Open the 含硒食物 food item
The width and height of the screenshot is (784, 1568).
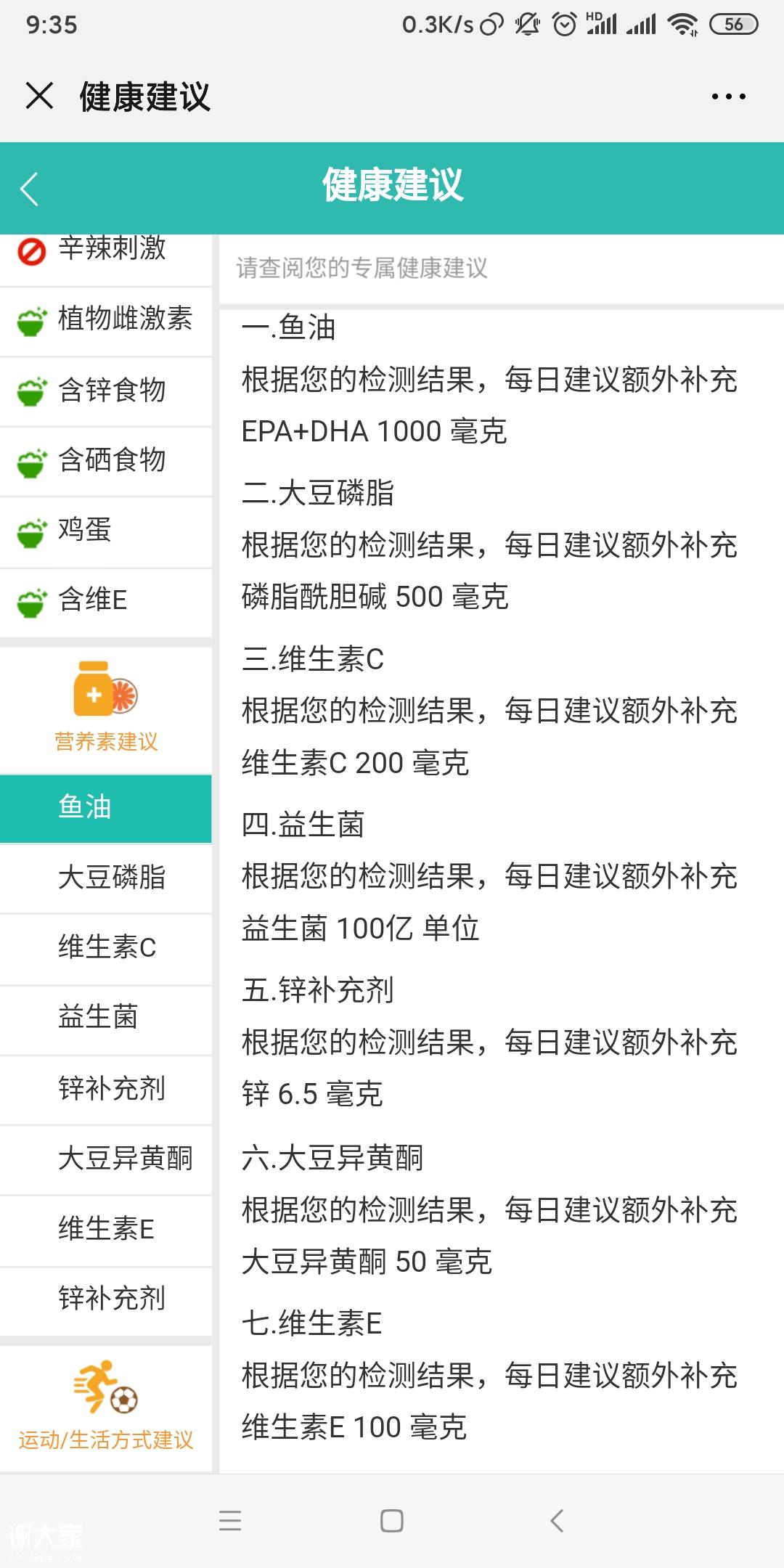pyautogui.click(x=112, y=460)
